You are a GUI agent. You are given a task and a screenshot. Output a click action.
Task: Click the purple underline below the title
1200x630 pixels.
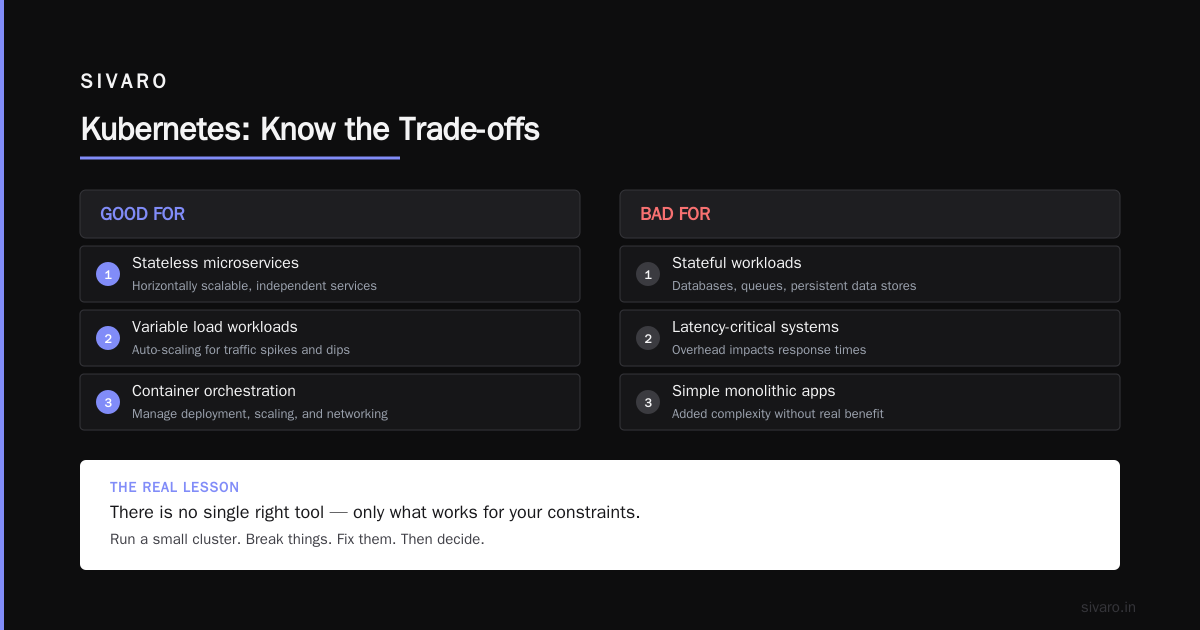240,157
